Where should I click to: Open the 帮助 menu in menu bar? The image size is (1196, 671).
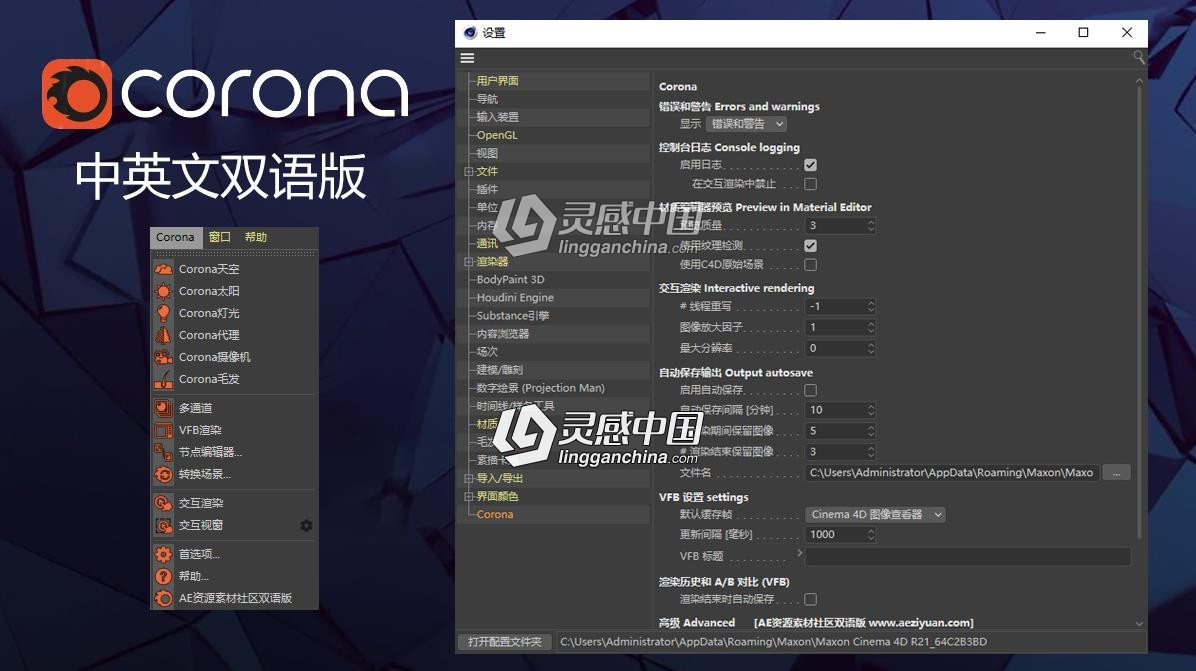click(256, 237)
